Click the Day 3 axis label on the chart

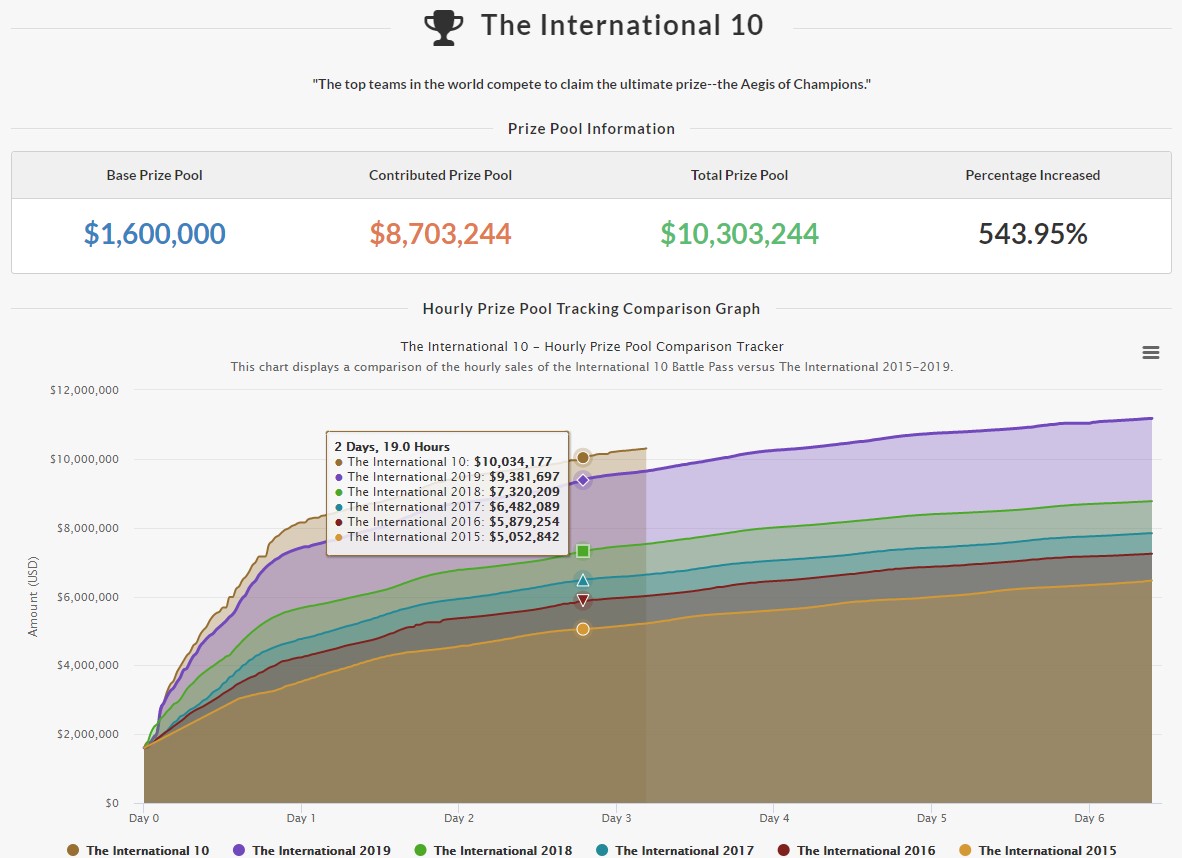coord(616,818)
